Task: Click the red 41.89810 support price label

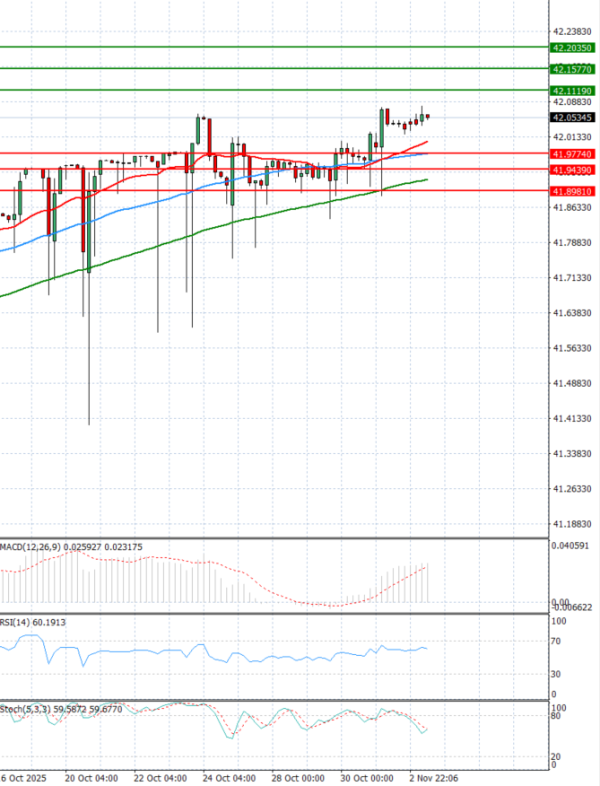Action: [x=572, y=190]
